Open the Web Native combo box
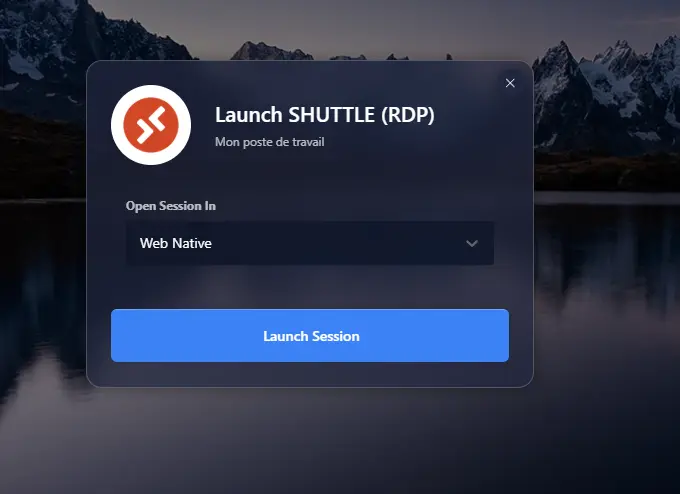The width and height of the screenshot is (680, 494). point(309,243)
